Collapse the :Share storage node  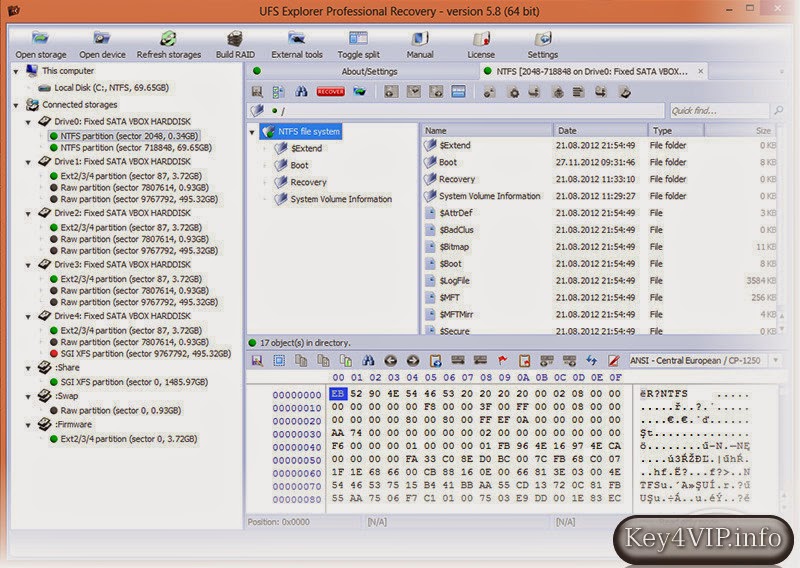point(28,368)
